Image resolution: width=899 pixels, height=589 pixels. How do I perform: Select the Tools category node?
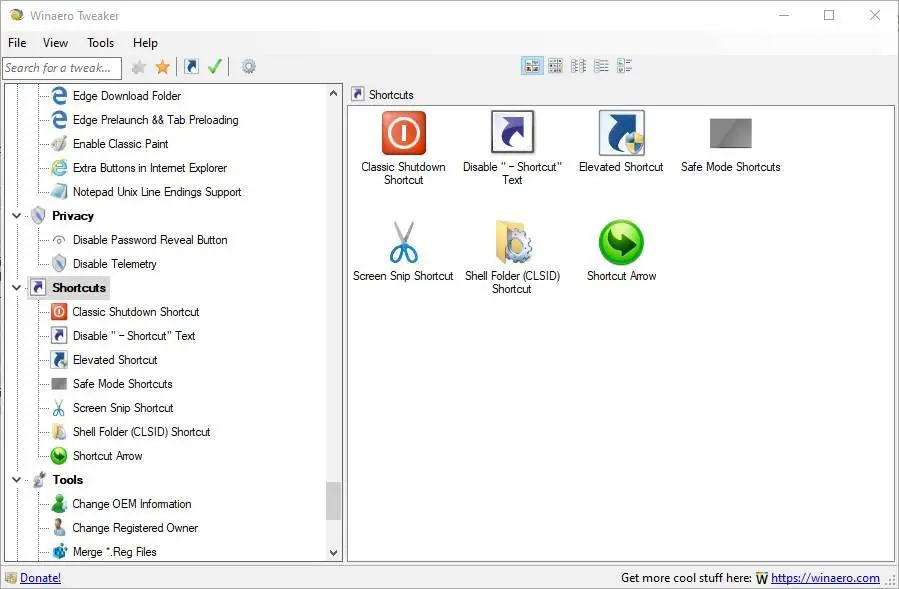point(68,480)
